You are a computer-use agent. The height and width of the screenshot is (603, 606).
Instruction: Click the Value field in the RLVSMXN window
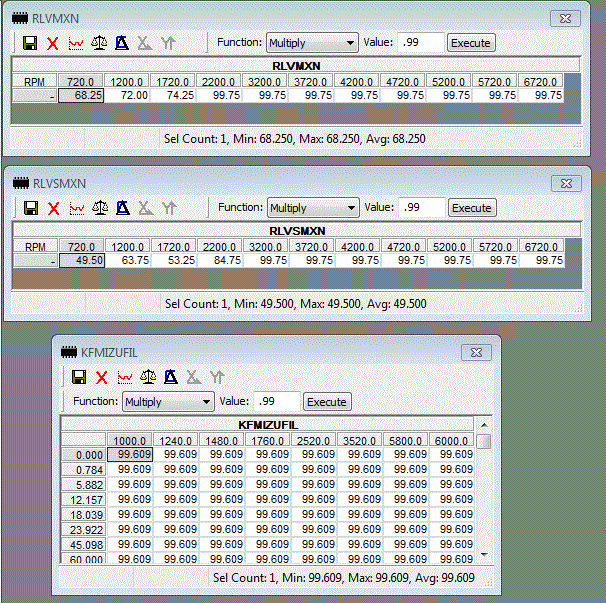pos(421,208)
